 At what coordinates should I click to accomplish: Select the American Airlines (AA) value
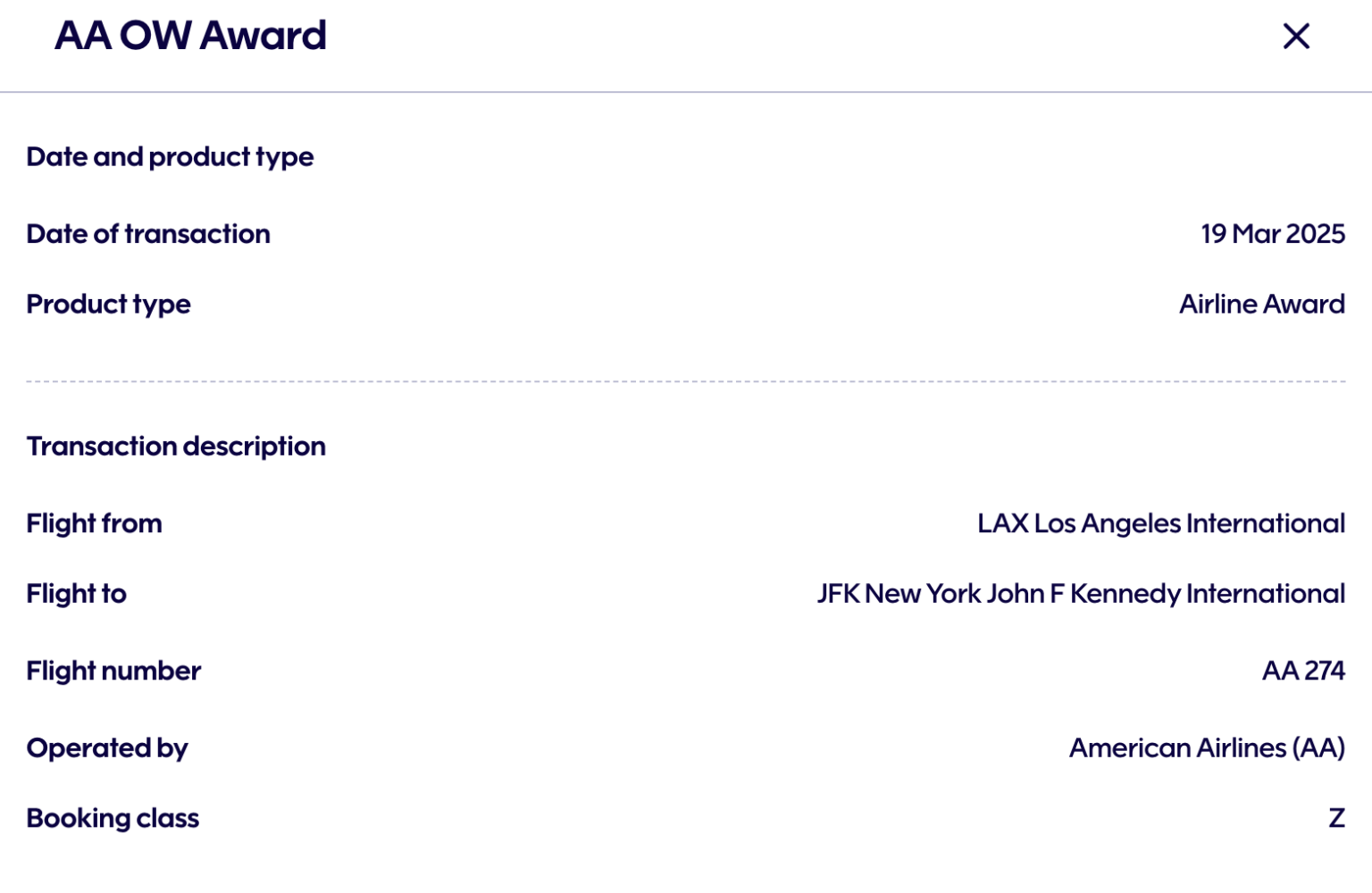click(1207, 748)
